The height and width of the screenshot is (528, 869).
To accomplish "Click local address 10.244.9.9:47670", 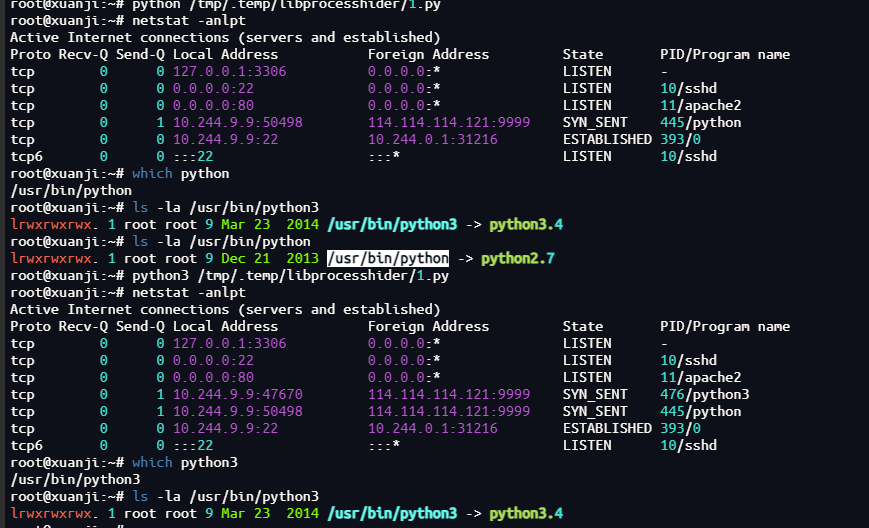I will [238, 394].
